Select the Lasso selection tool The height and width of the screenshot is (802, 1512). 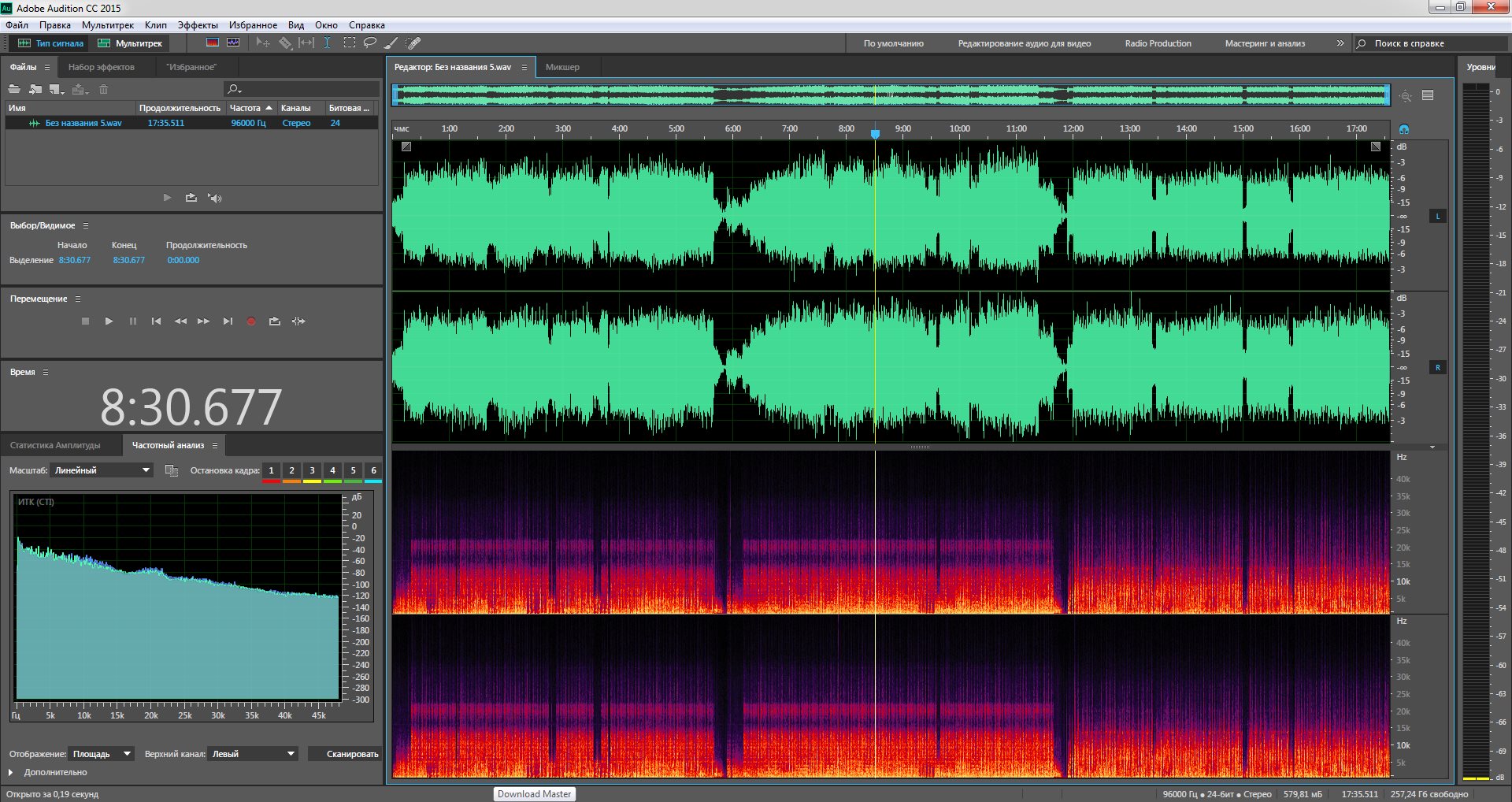[369, 43]
